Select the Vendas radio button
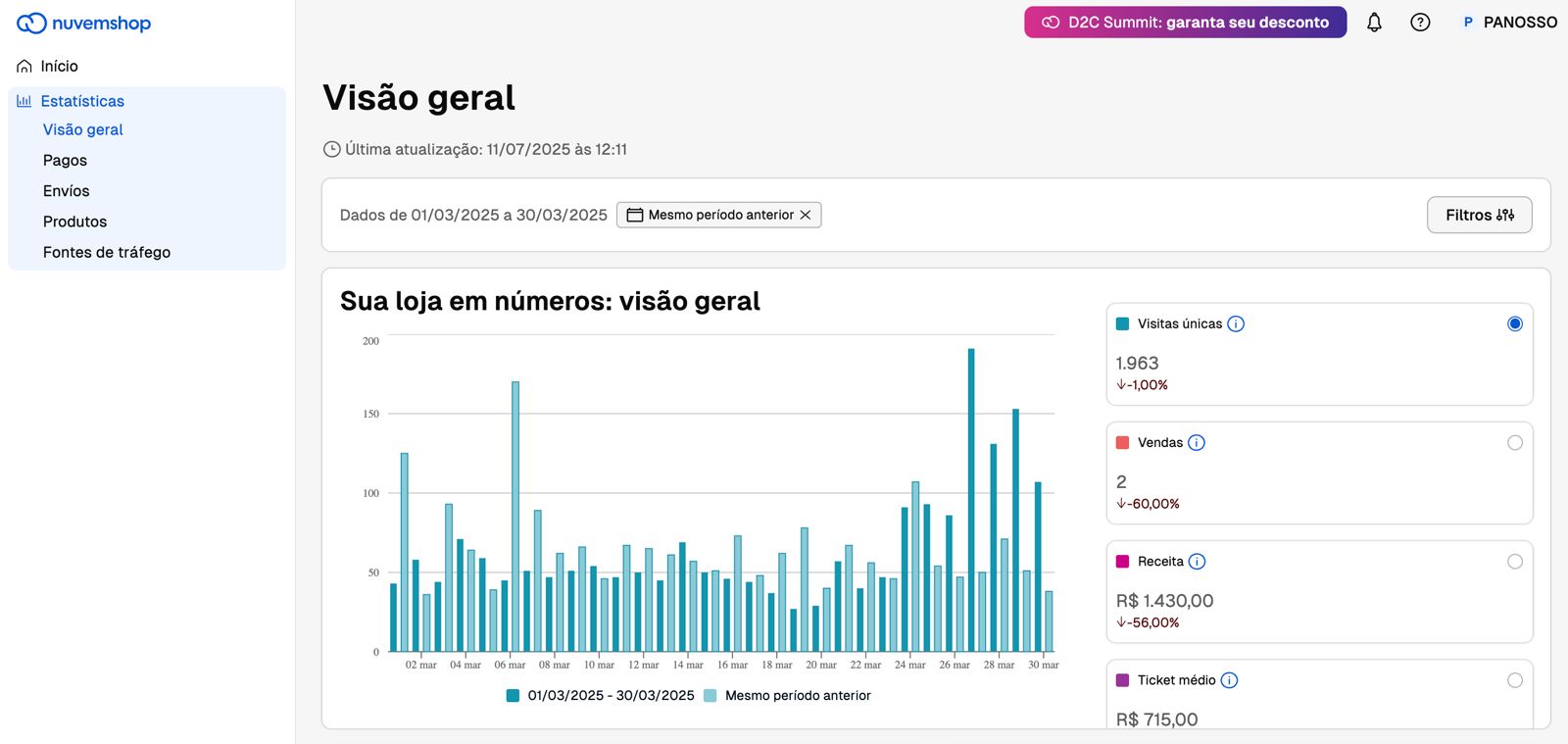This screenshot has height=744, width=1568. [x=1515, y=443]
